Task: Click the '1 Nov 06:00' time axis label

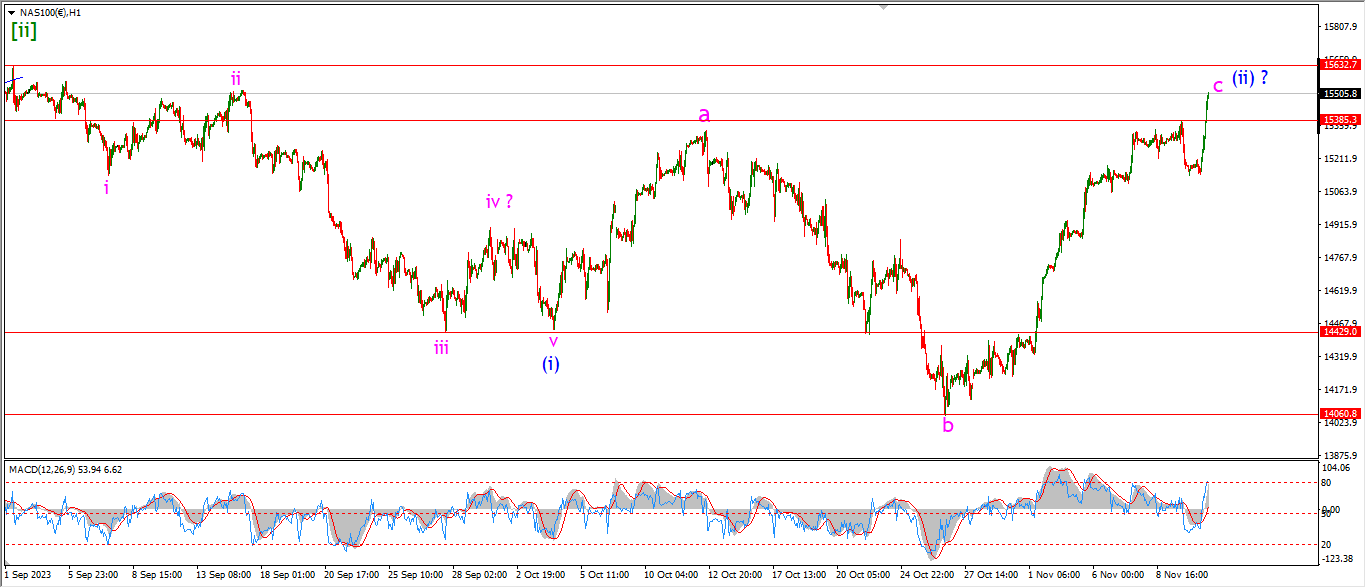Action: pos(1054,576)
